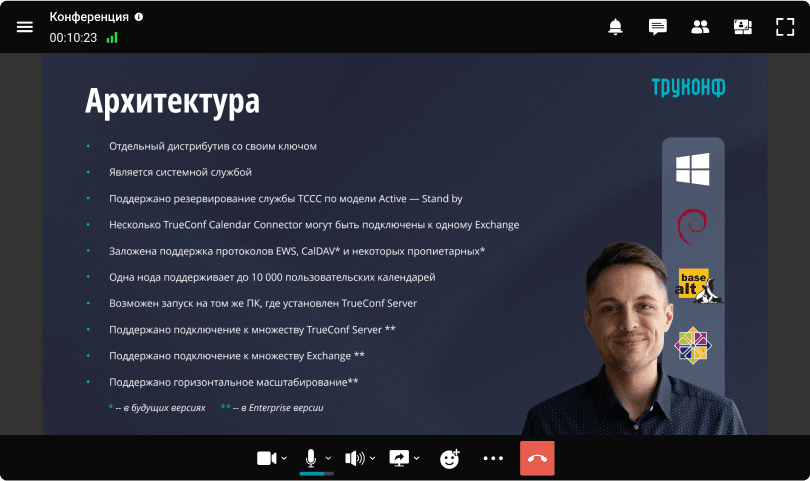Open the conference chat panel
This screenshot has height=481, width=810.
click(x=657, y=27)
